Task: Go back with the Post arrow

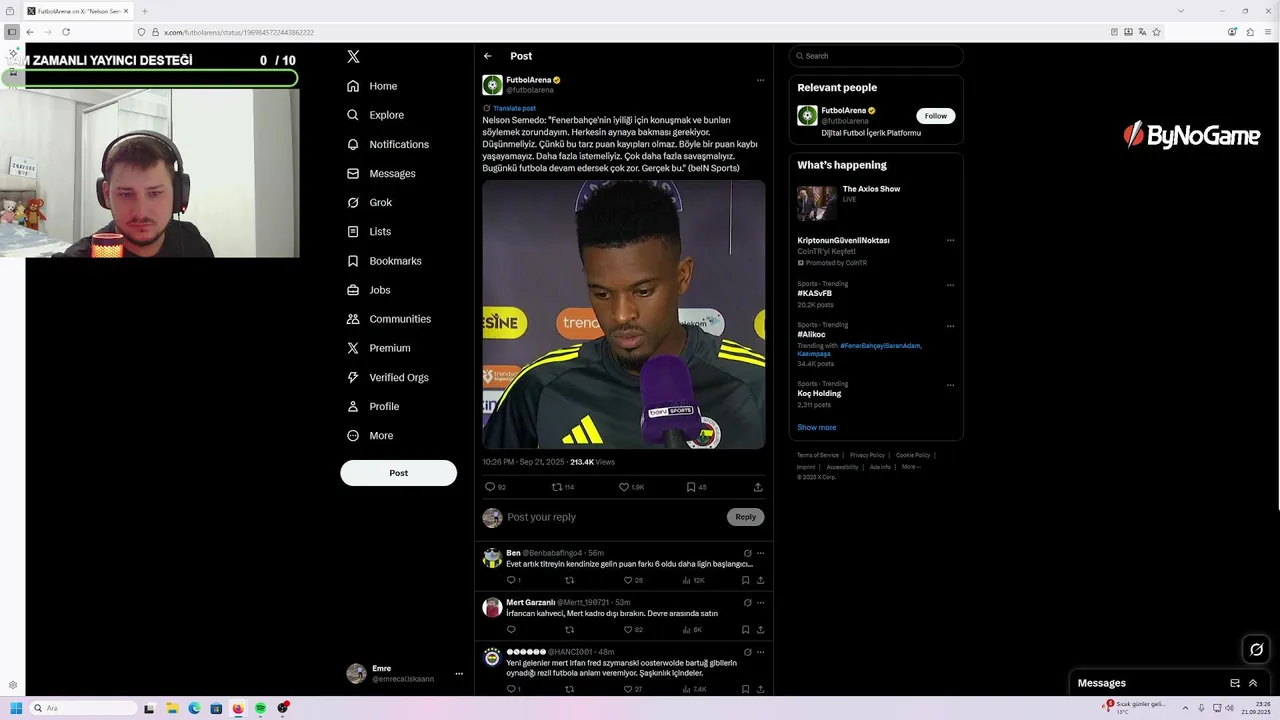Action: click(x=488, y=56)
